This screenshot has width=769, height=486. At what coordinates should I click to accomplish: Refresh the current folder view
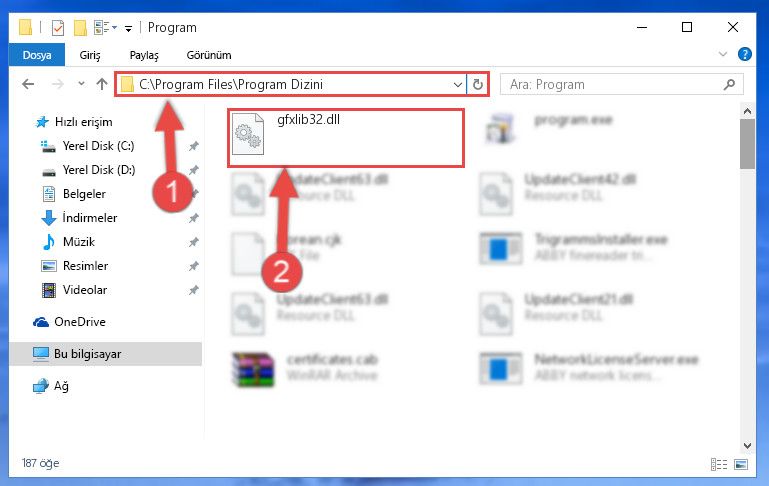(x=478, y=85)
